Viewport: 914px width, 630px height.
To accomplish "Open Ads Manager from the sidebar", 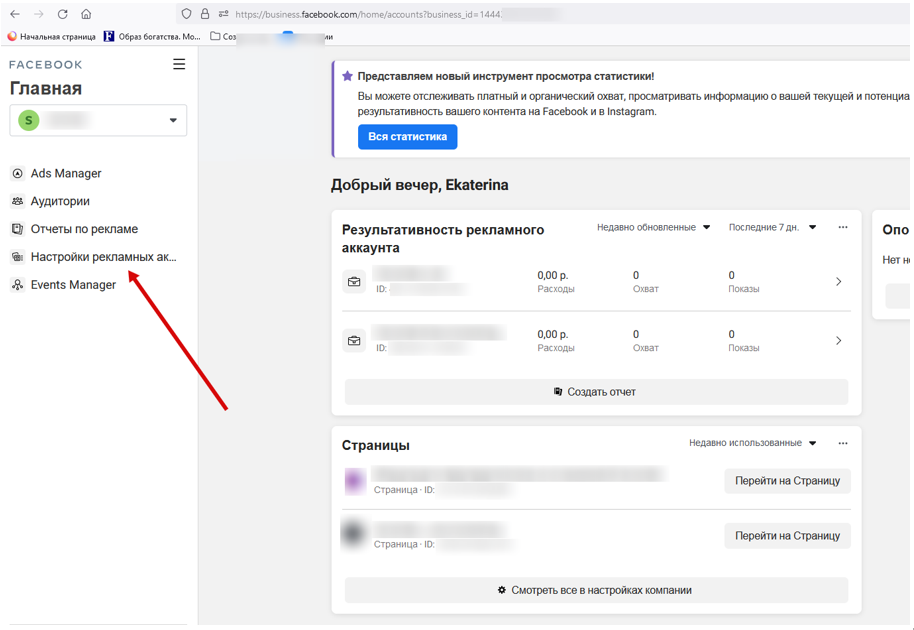I will point(66,173).
